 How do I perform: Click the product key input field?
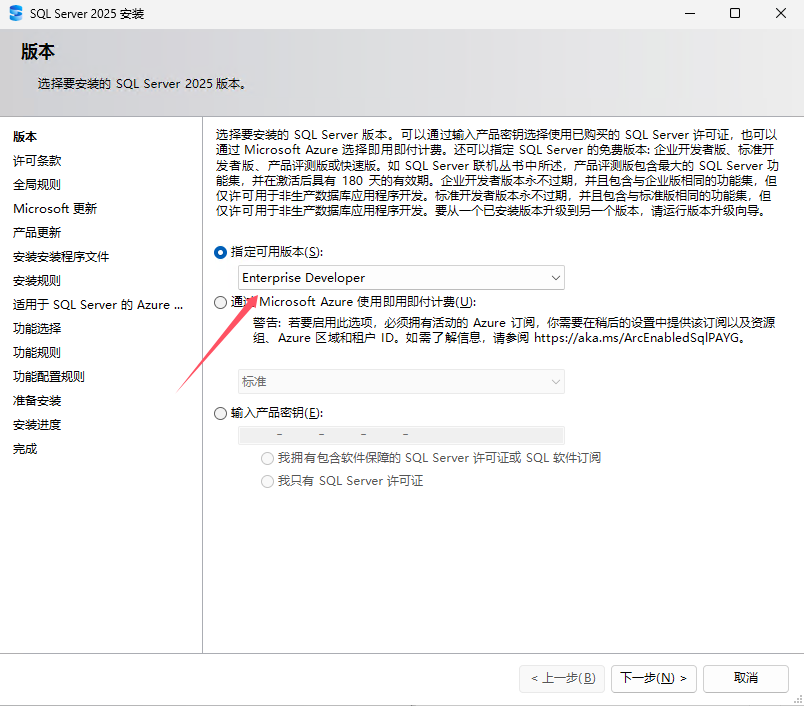click(x=400, y=434)
